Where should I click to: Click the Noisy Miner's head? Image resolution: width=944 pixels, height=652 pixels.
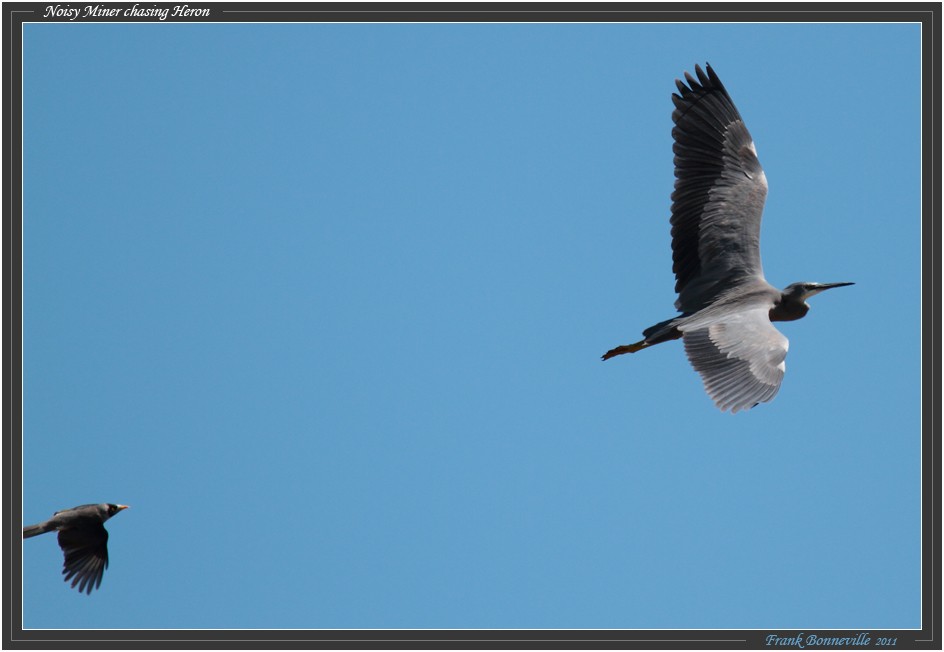click(x=110, y=510)
